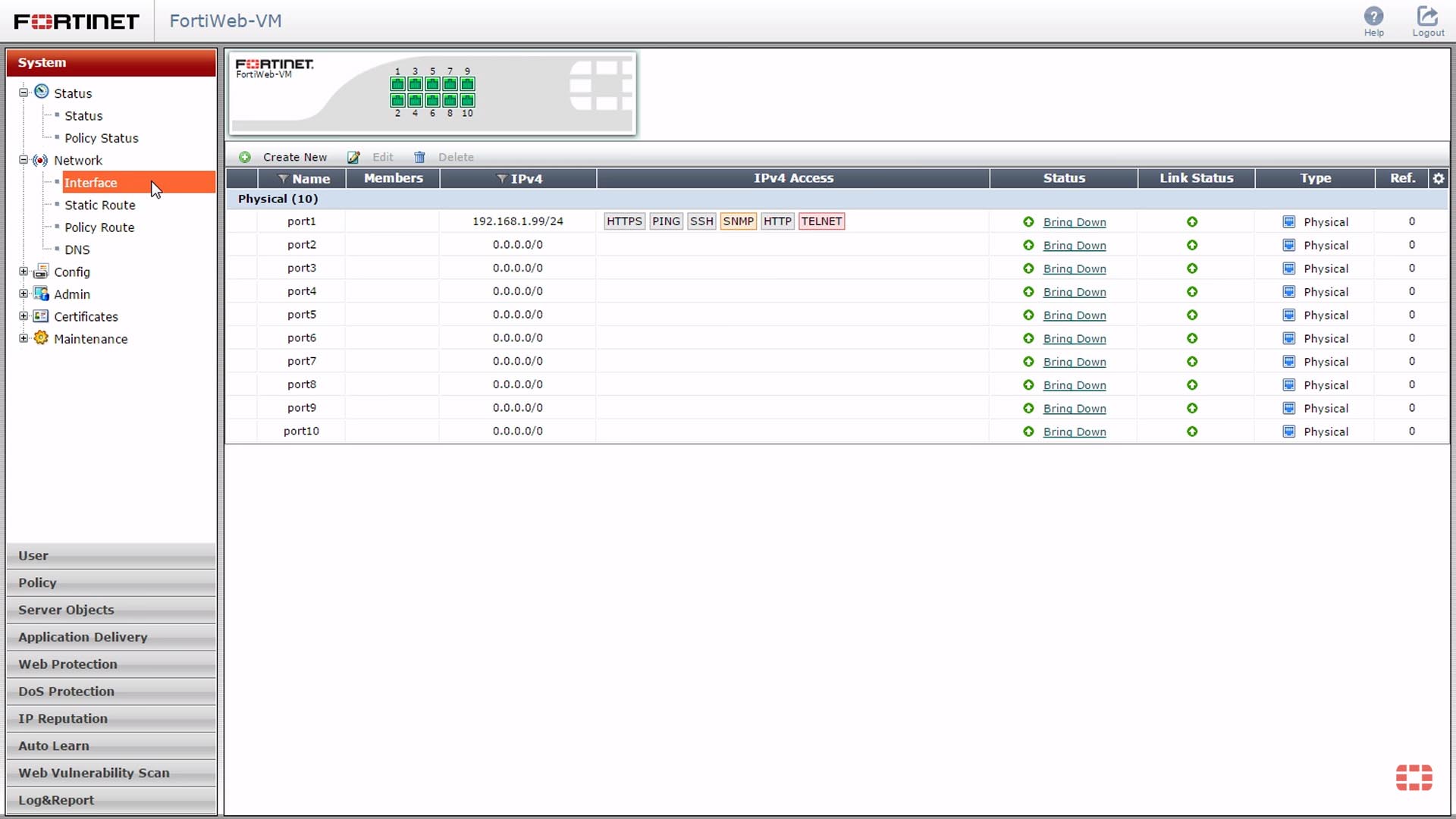Collapse the Status tree node
The image size is (1456, 819).
(24, 93)
